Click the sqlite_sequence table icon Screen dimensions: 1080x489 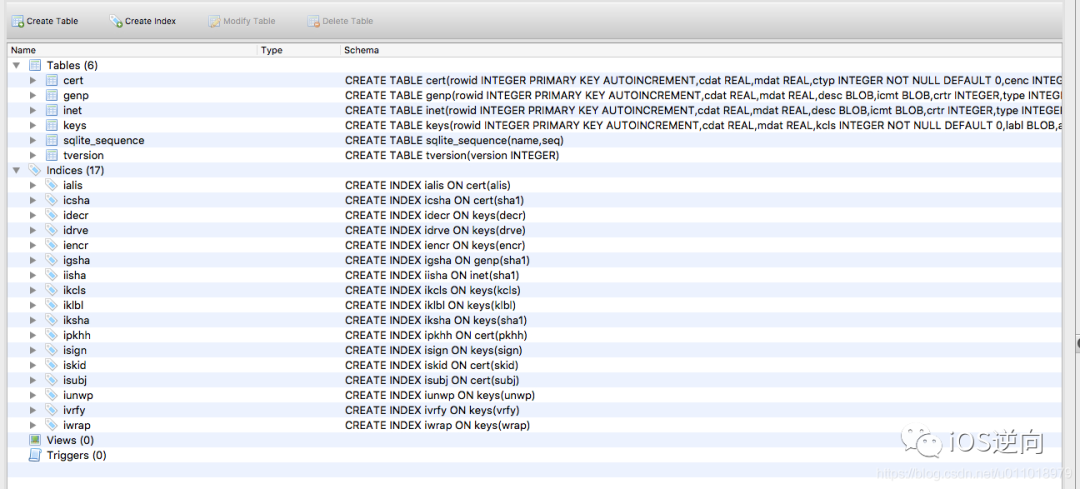click(x=52, y=141)
